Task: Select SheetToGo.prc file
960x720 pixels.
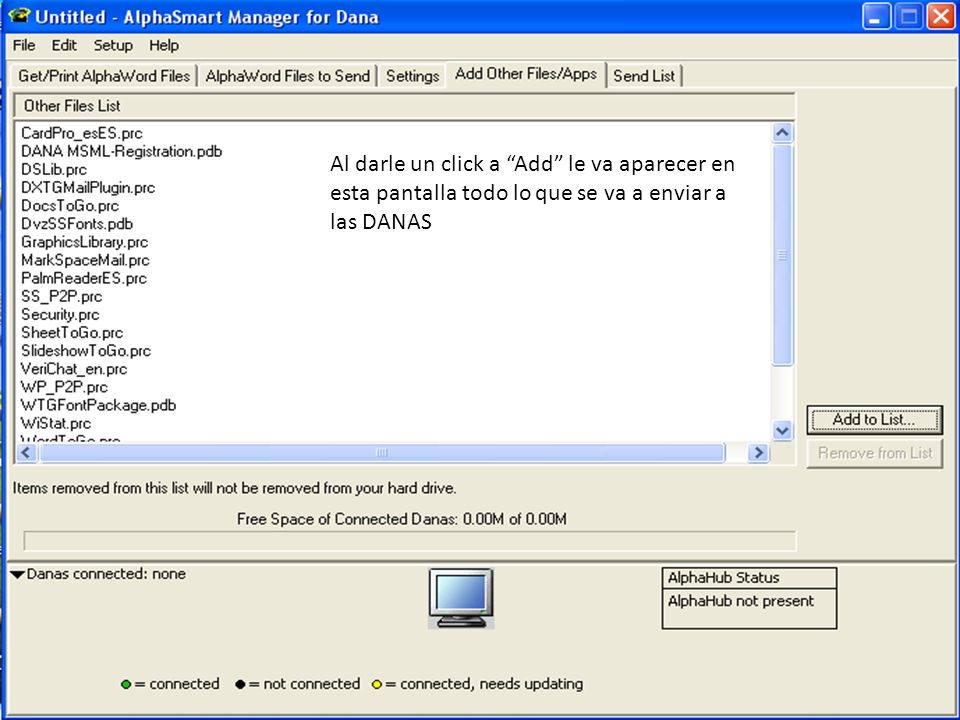Action: click(72, 332)
